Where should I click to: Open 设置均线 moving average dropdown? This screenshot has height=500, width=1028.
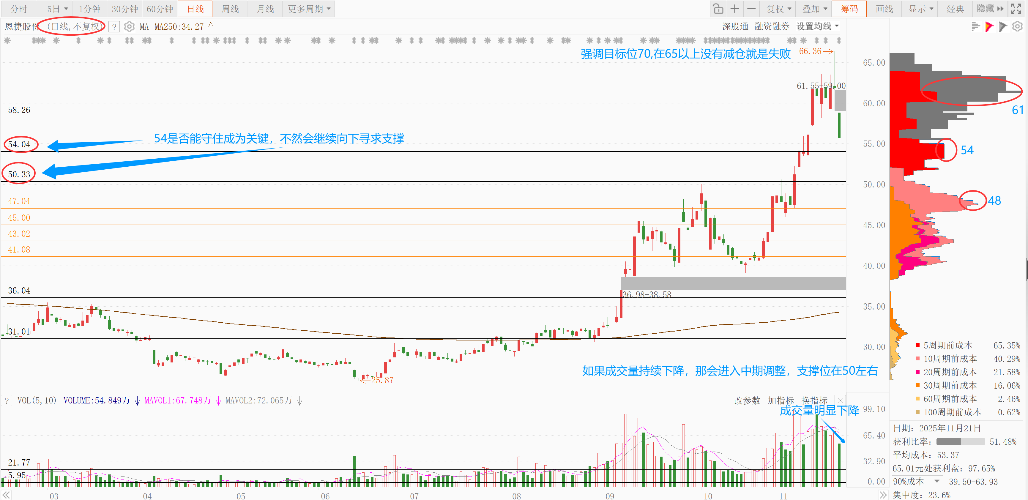[818, 27]
